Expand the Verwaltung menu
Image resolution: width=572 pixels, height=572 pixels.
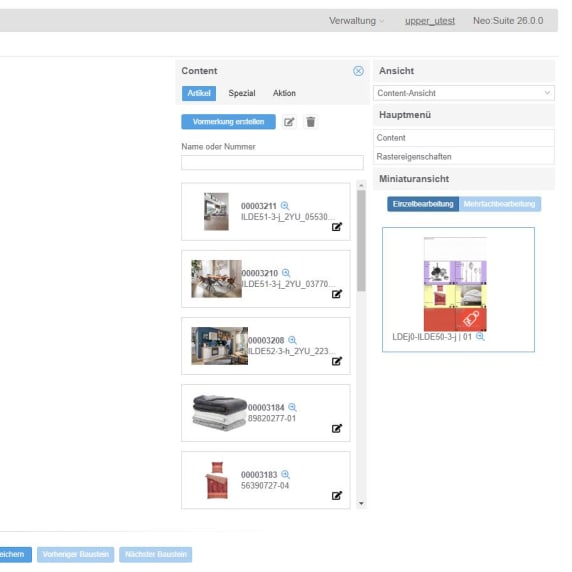(x=356, y=21)
